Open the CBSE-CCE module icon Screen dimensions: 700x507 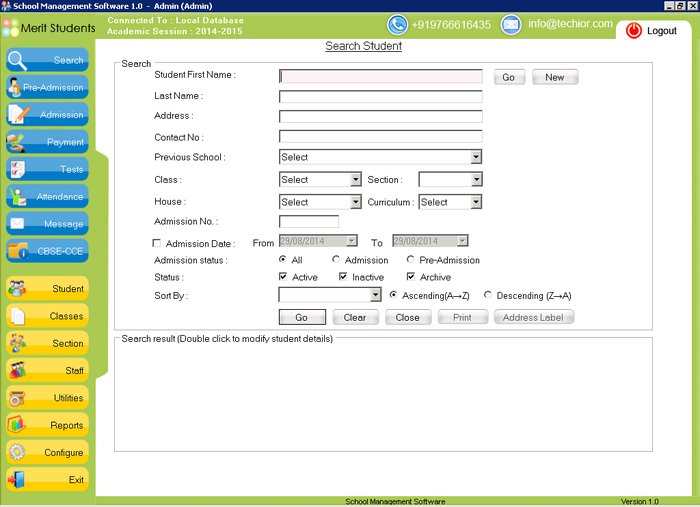click(20, 251)
